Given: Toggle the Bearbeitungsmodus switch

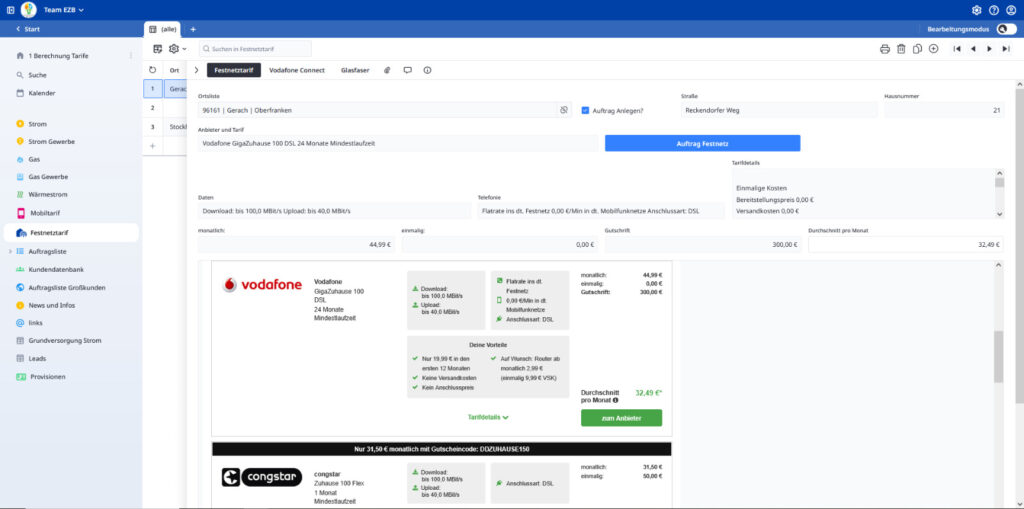Looking at the screenshot, I should (x=1006, y=29).
